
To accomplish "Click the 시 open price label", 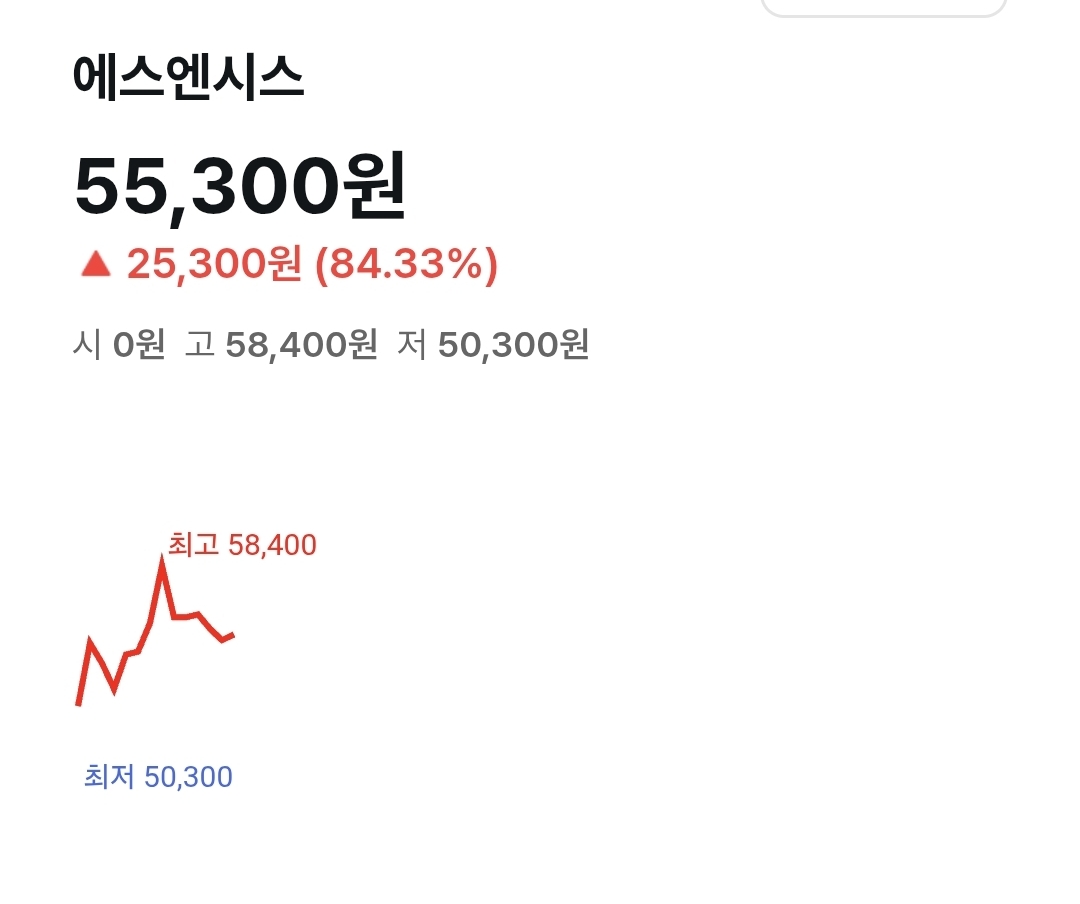I will tap(86, 345).
